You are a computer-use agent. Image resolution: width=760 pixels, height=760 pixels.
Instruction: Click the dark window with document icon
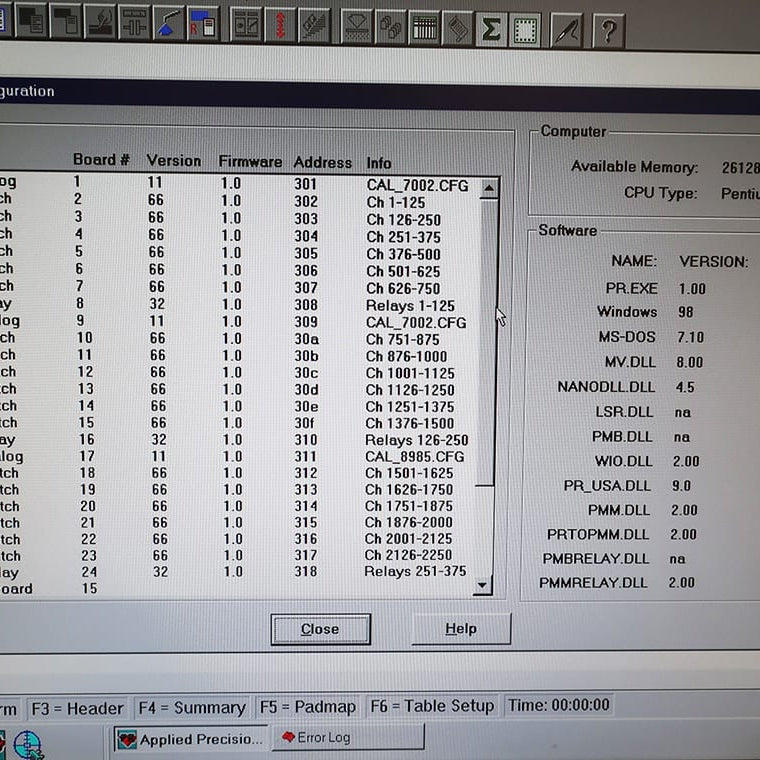point(65,20)
